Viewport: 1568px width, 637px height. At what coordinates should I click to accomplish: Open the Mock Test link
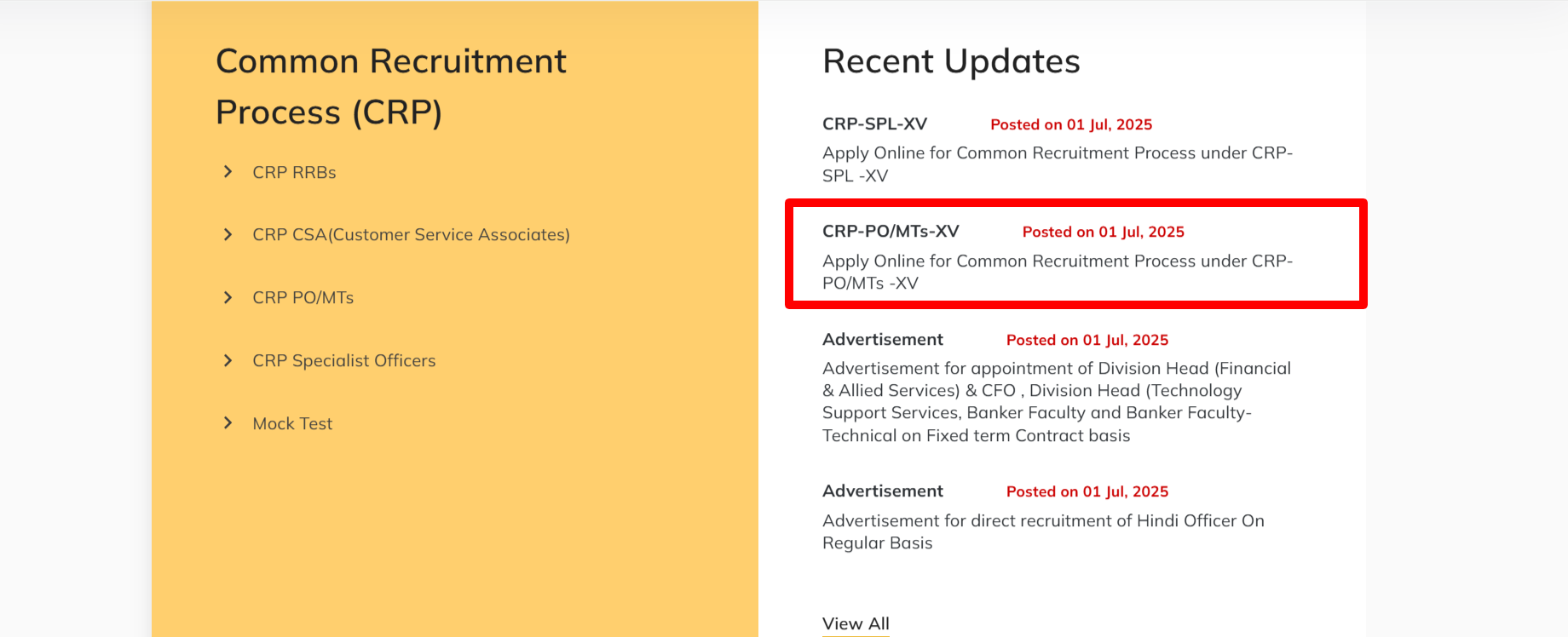tap(292, 424)
